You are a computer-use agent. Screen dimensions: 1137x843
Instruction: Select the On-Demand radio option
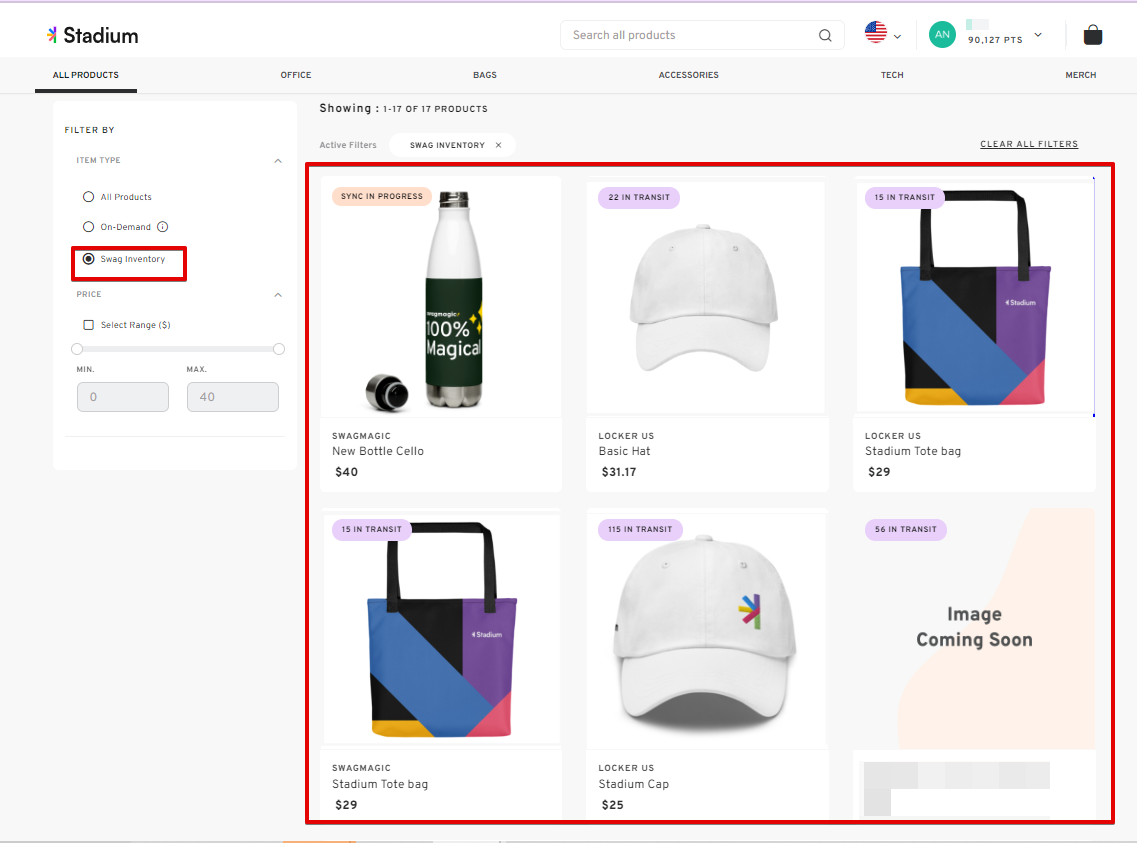89,227
